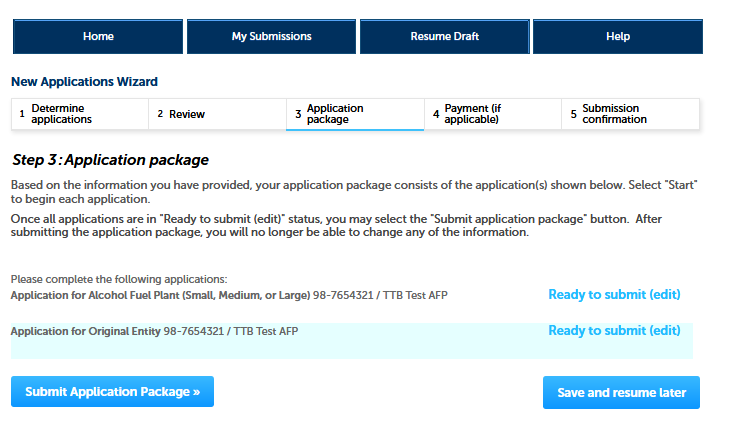This screenshot has height=428, width=733.
Task: Click the step 5 Submission confirmation tab
Action: [629, 114]
